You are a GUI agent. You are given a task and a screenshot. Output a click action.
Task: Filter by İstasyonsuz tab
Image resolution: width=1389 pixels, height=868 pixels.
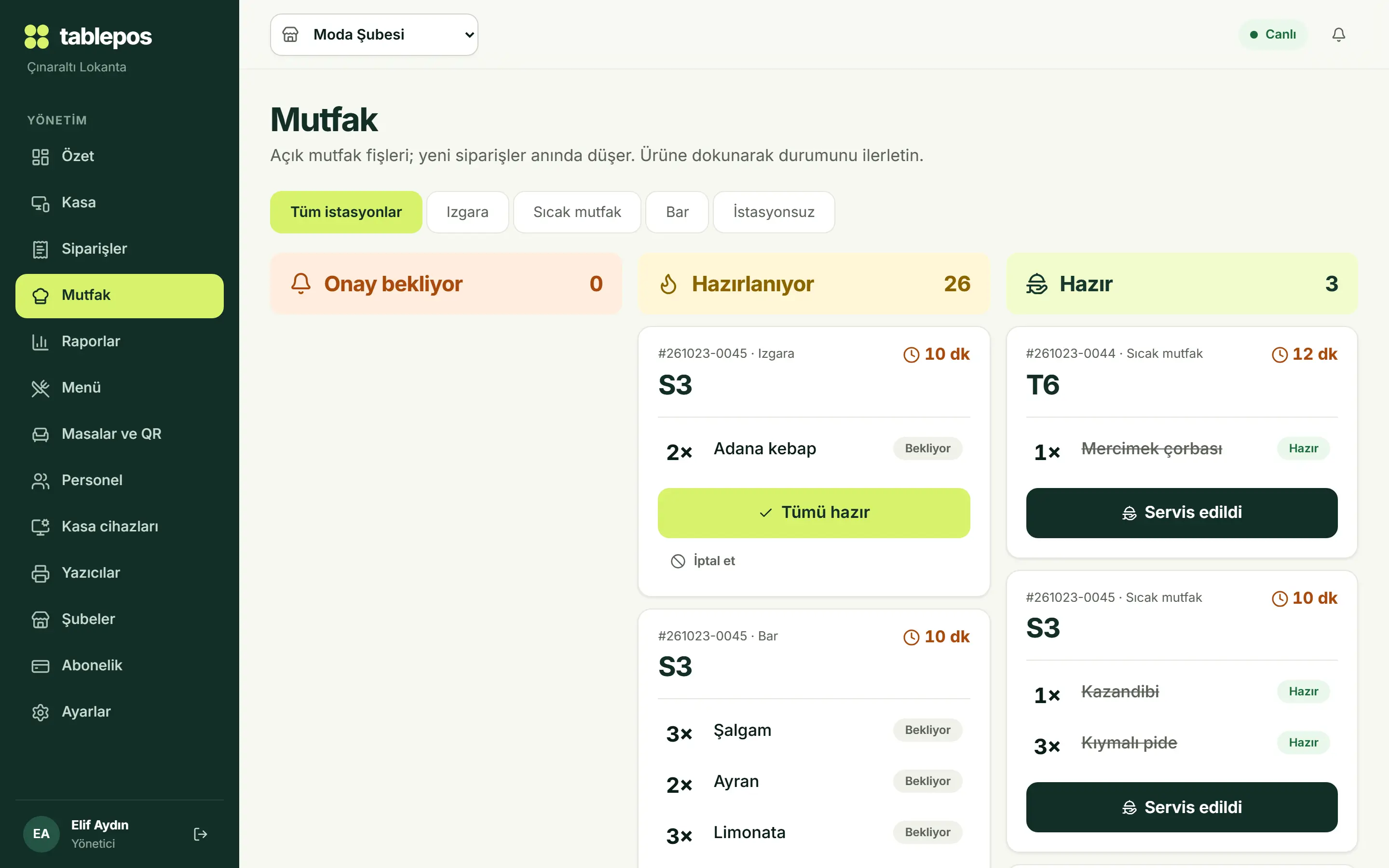(x=774, y=212)
